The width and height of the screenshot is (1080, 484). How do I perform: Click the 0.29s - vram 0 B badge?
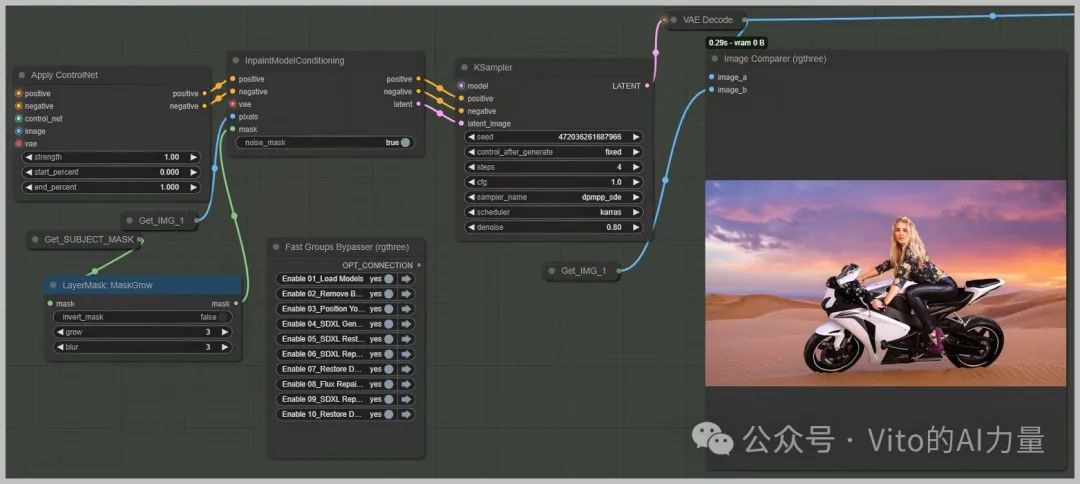(737, 43)
